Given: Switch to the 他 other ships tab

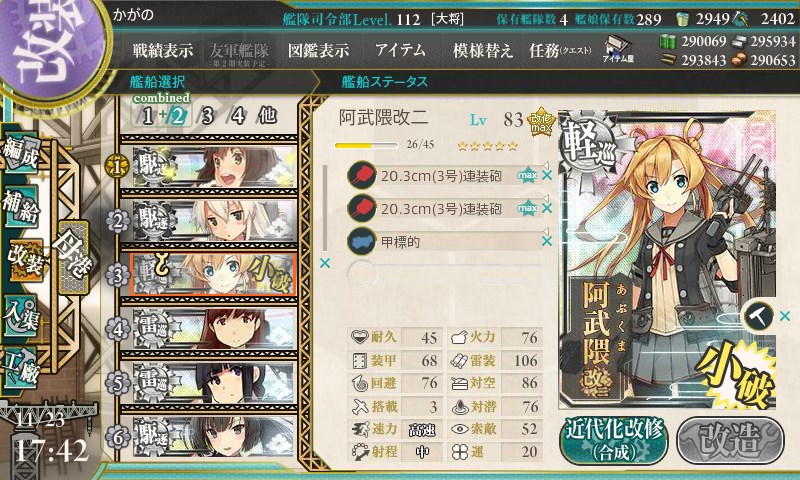Looking at the screenshot, I should point(267,116).
